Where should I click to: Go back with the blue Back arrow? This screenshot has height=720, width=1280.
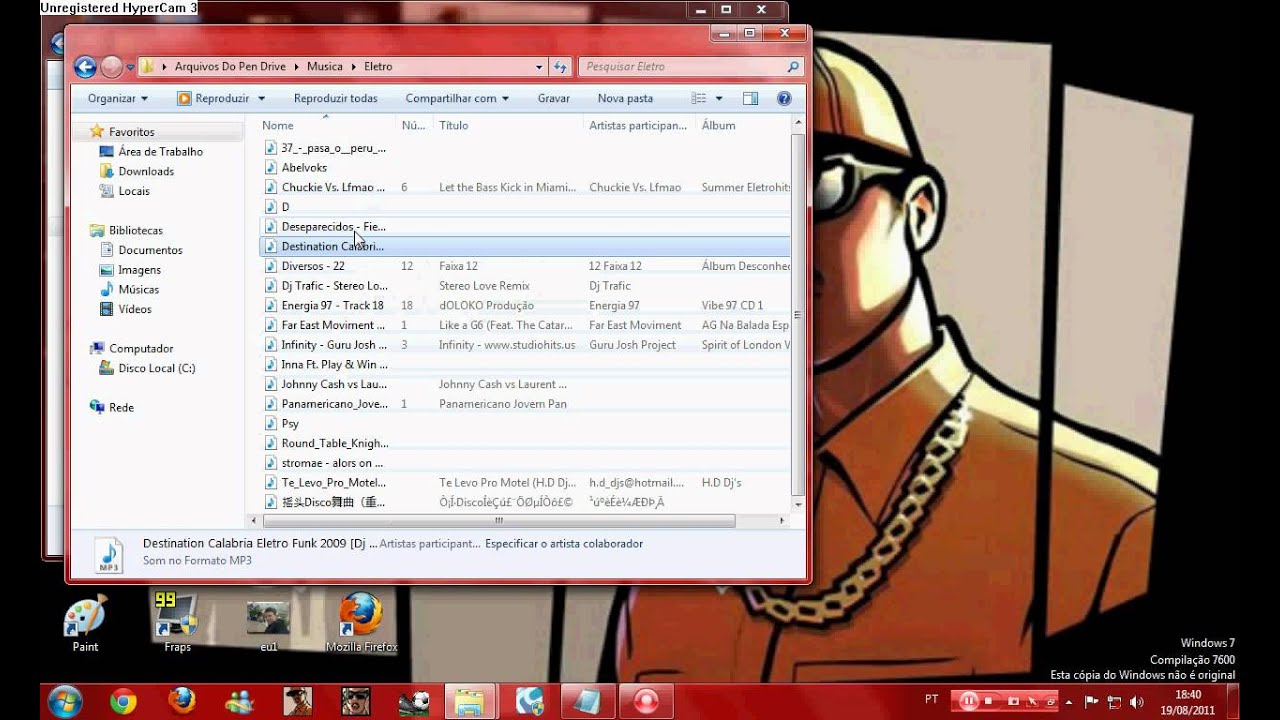click(x=85, y=67)
